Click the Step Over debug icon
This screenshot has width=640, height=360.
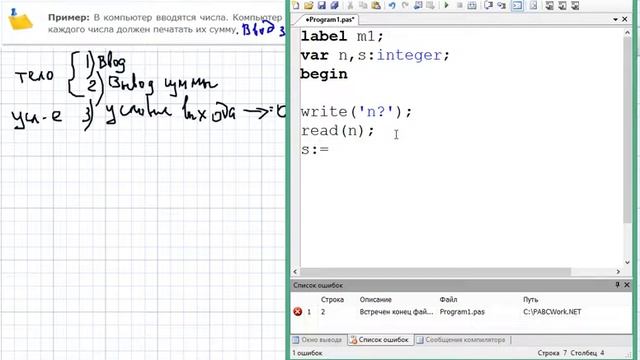488,5
